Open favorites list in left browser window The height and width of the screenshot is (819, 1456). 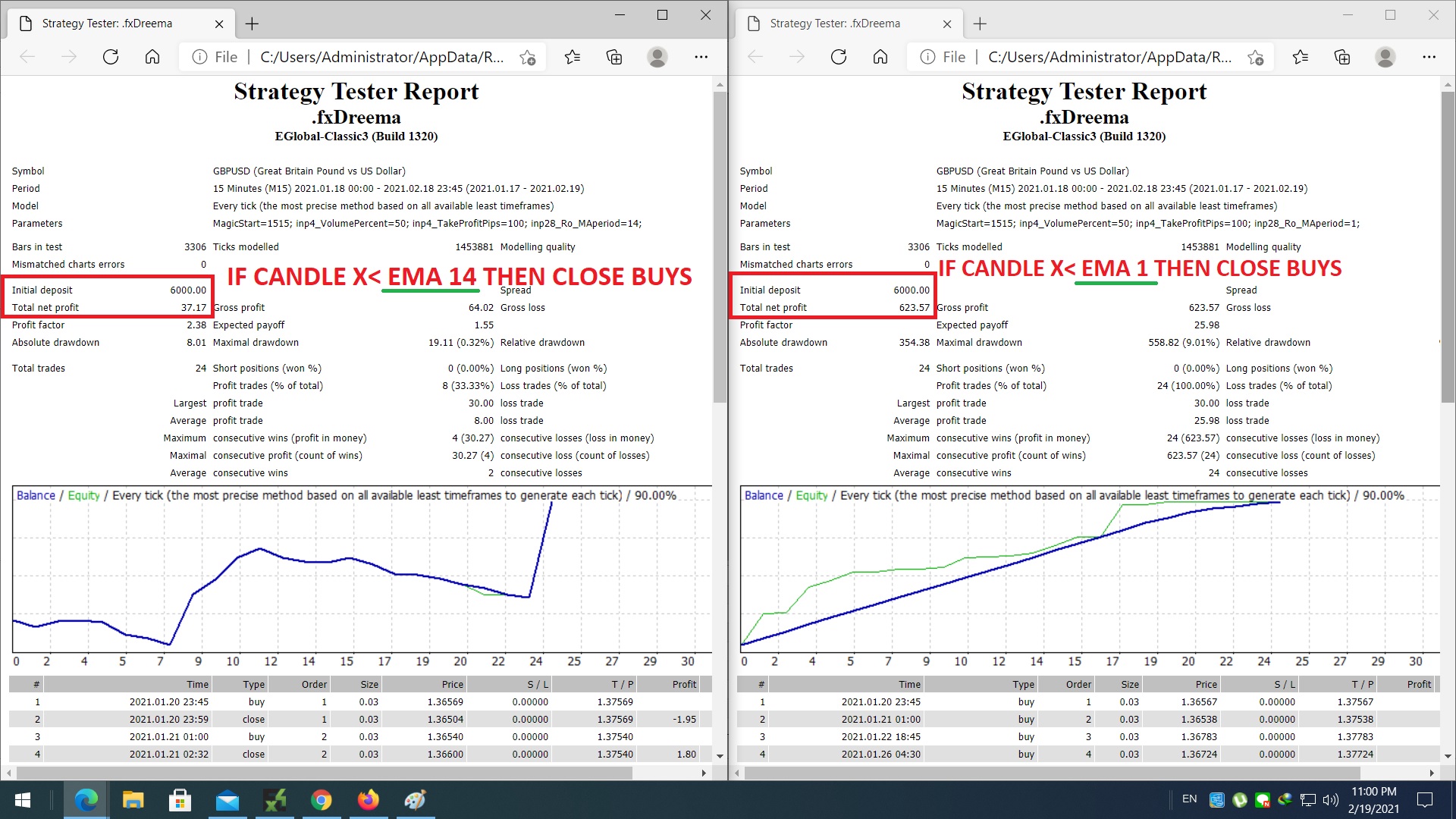point(573,57)
